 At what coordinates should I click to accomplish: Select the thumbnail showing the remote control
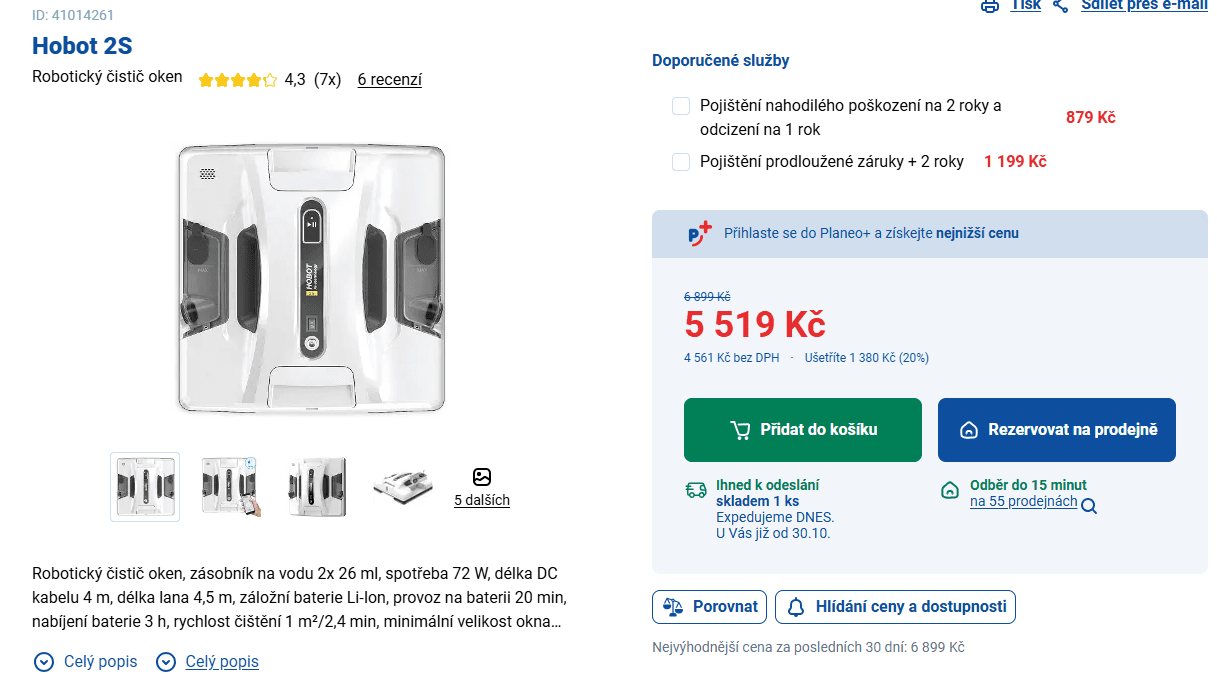[x=230, y=487]
